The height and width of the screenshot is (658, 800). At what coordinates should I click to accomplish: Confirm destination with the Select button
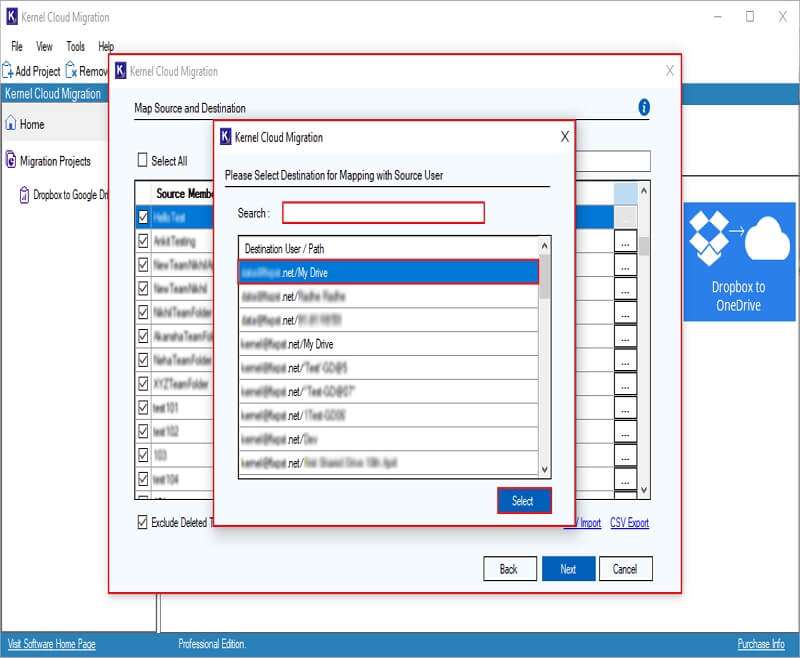pyautogui.click(x=524, y=500)
